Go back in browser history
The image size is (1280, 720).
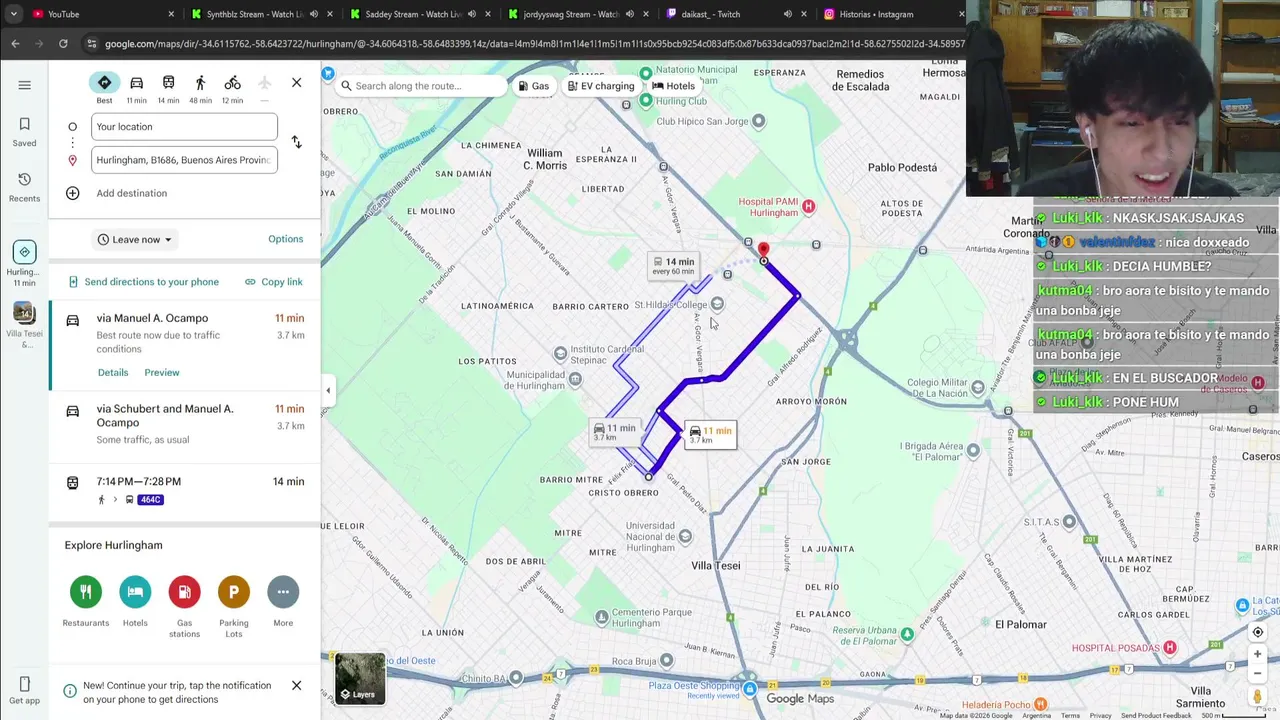tap(15, 44)
